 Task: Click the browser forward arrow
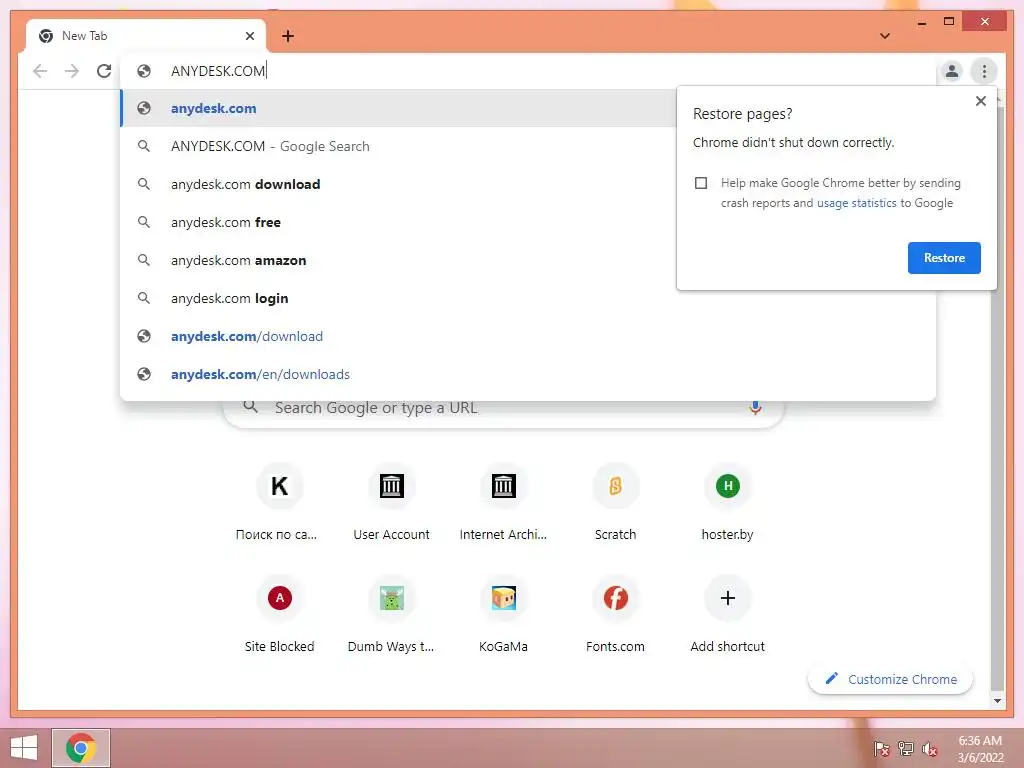point(72,71)
